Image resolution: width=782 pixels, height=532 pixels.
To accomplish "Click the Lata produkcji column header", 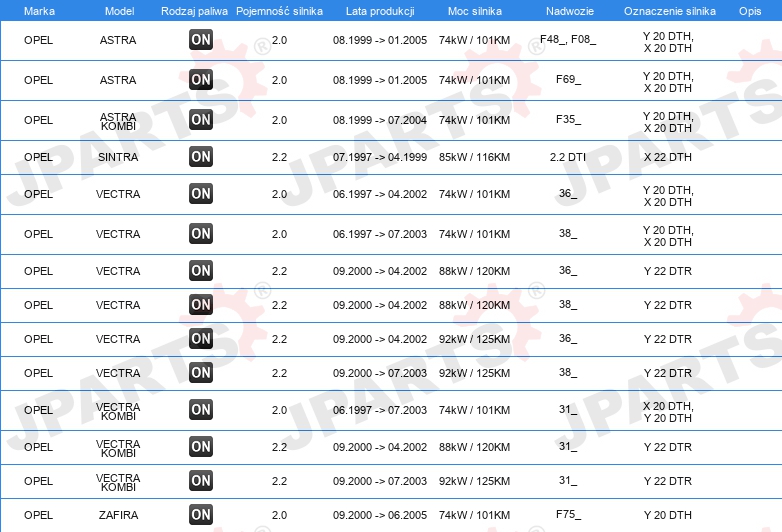I will [380, 11].
